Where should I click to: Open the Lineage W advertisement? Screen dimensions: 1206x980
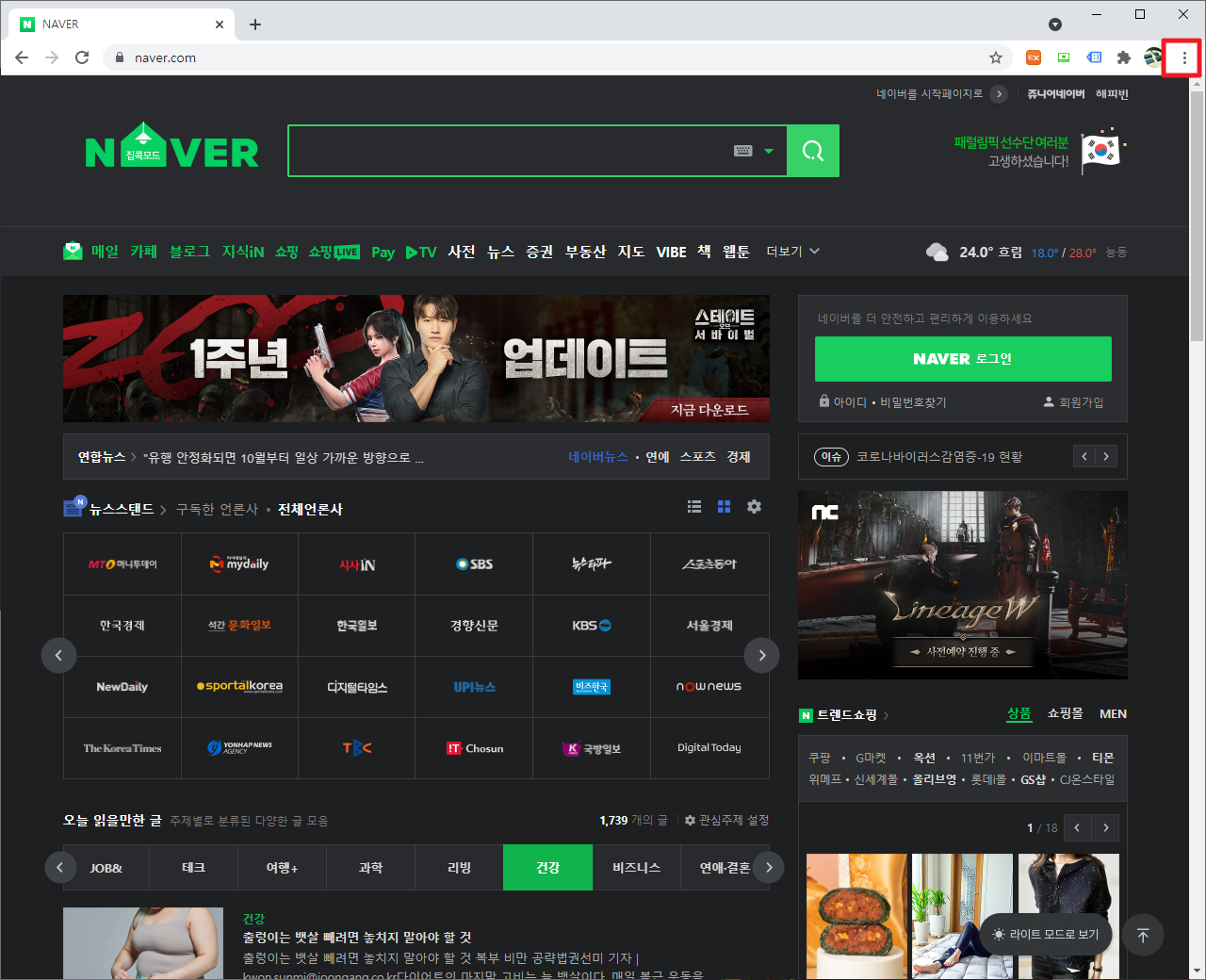[x=963, y=585]
